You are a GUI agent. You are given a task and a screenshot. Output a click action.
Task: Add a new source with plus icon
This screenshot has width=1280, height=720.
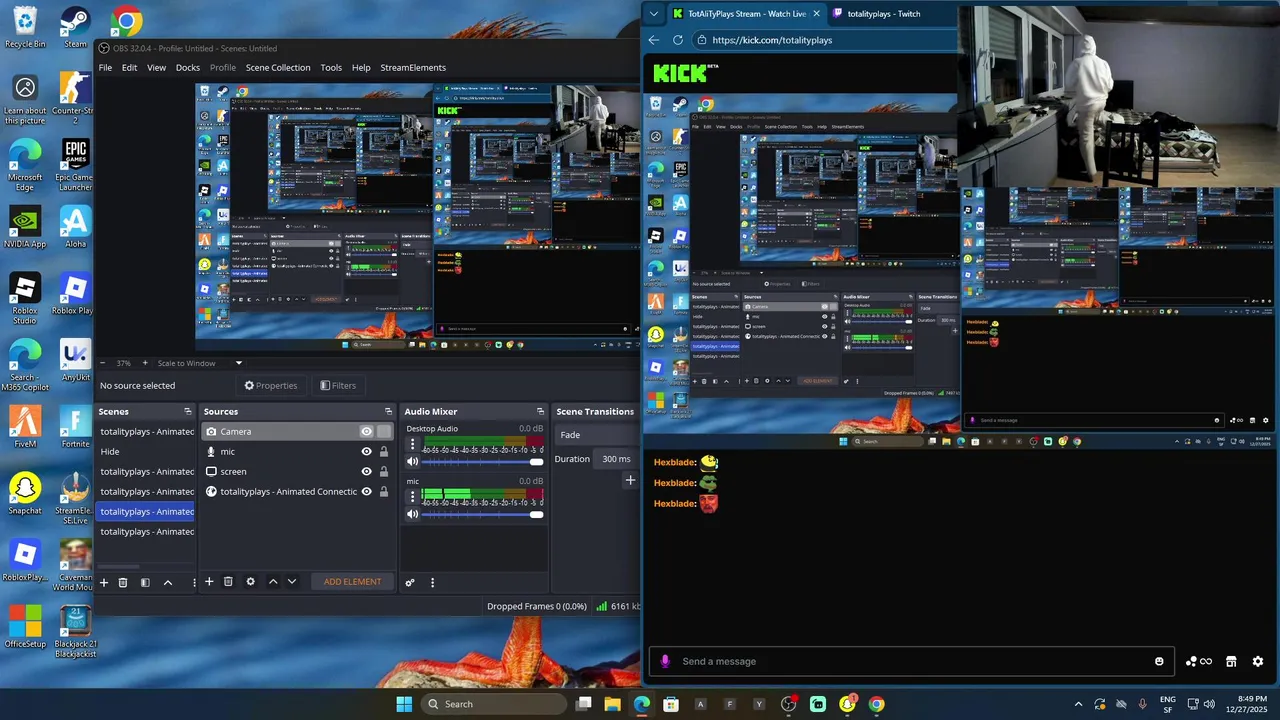click(209, 581)
